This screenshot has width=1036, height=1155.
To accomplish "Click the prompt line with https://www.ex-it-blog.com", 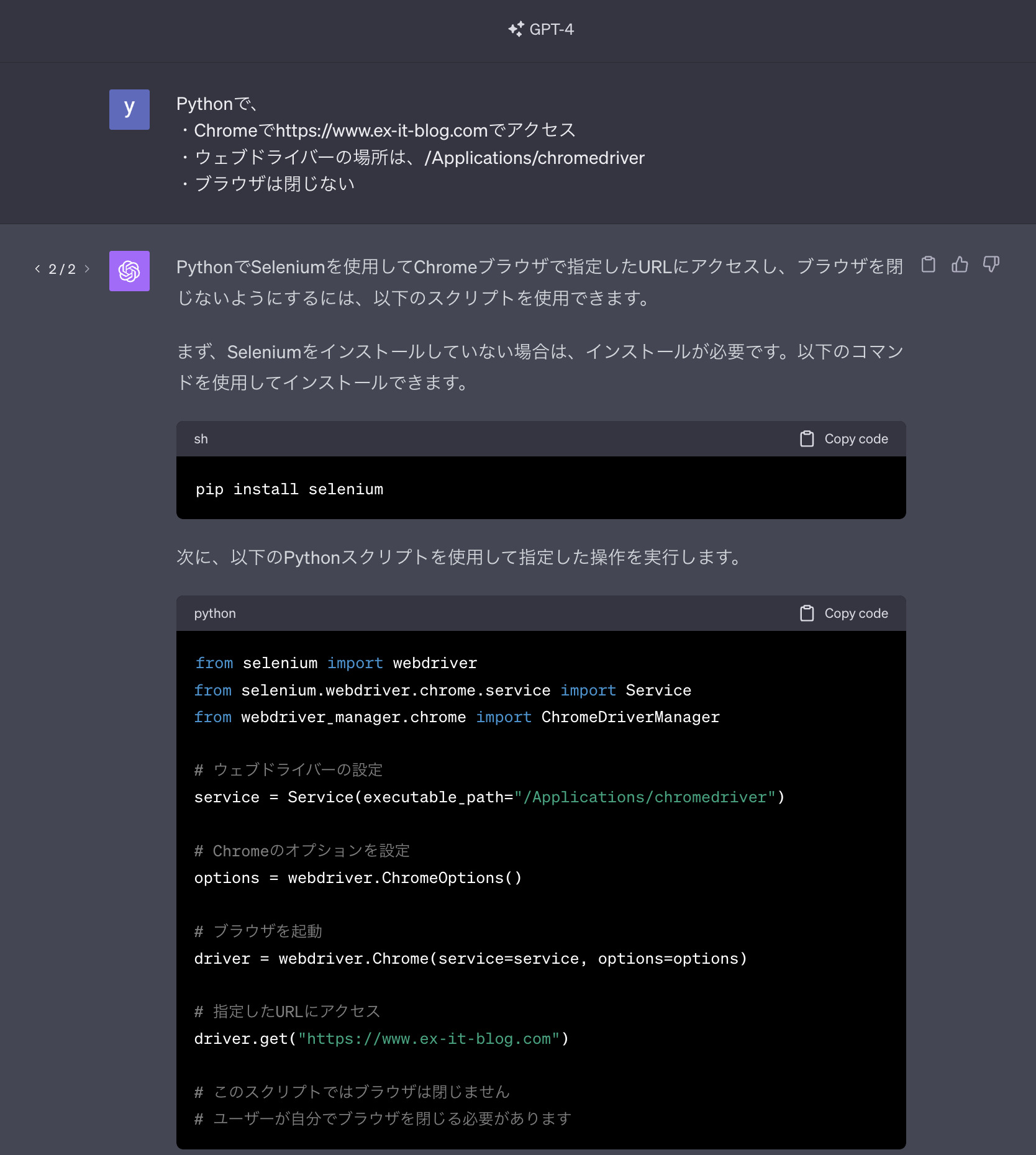I will 377,130.
